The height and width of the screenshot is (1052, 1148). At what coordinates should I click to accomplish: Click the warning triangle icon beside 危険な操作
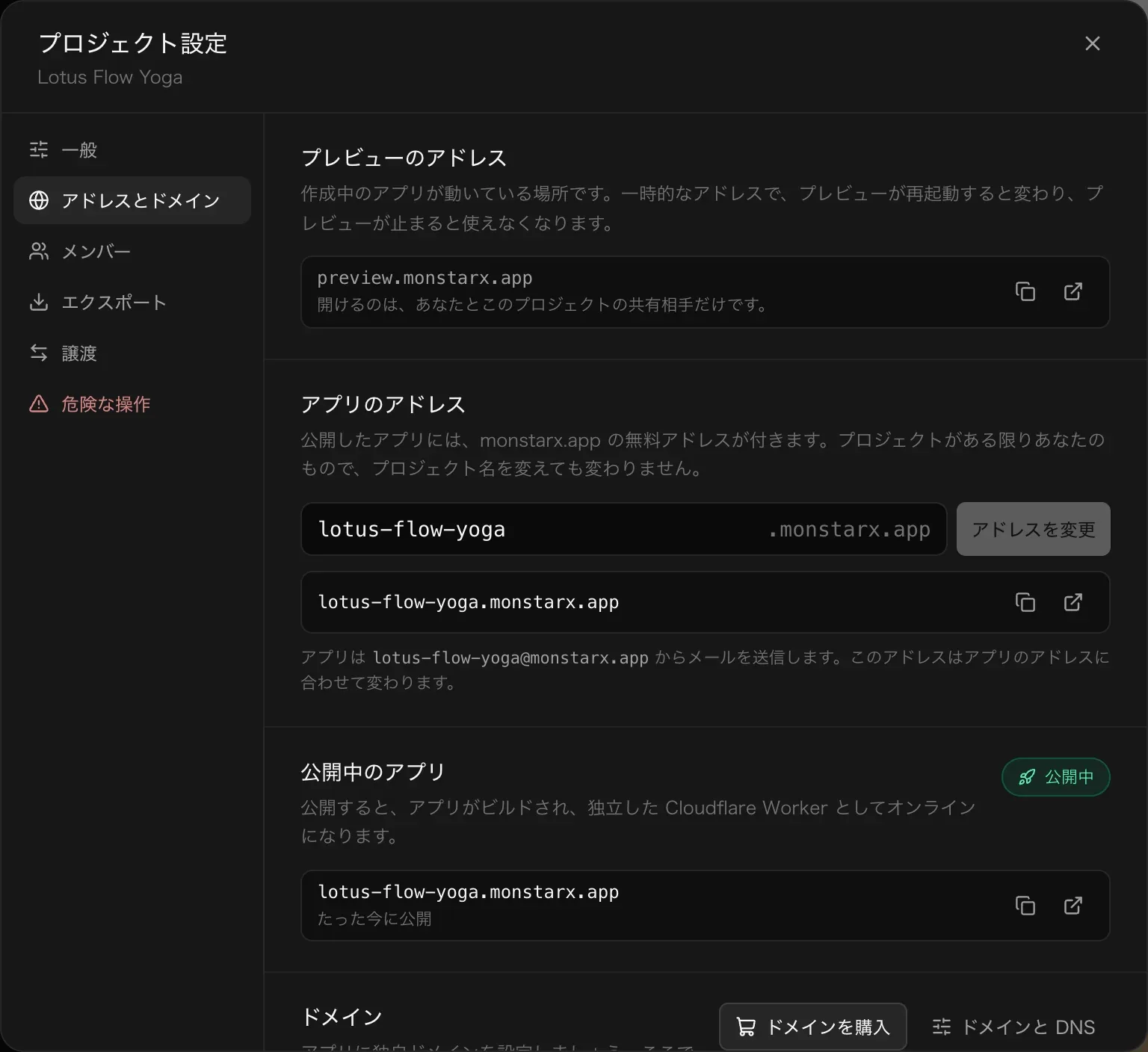[39, 403]
